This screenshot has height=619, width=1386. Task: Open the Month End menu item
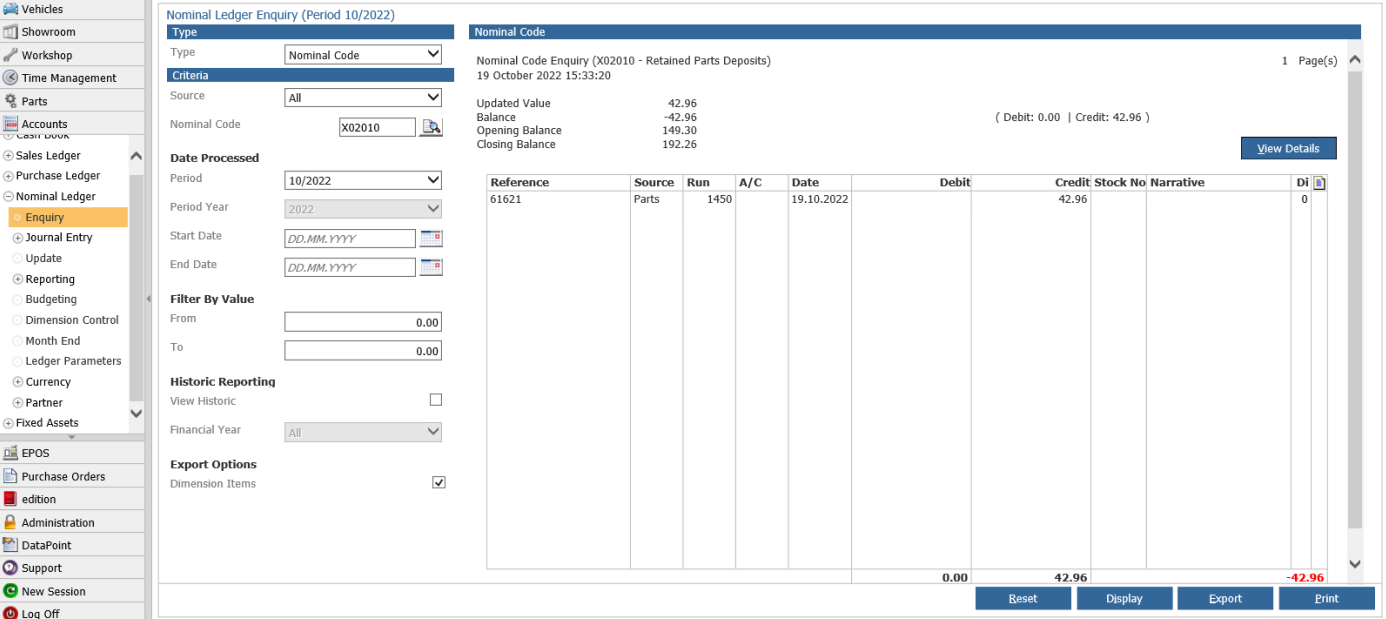click(x=53, y=341)
